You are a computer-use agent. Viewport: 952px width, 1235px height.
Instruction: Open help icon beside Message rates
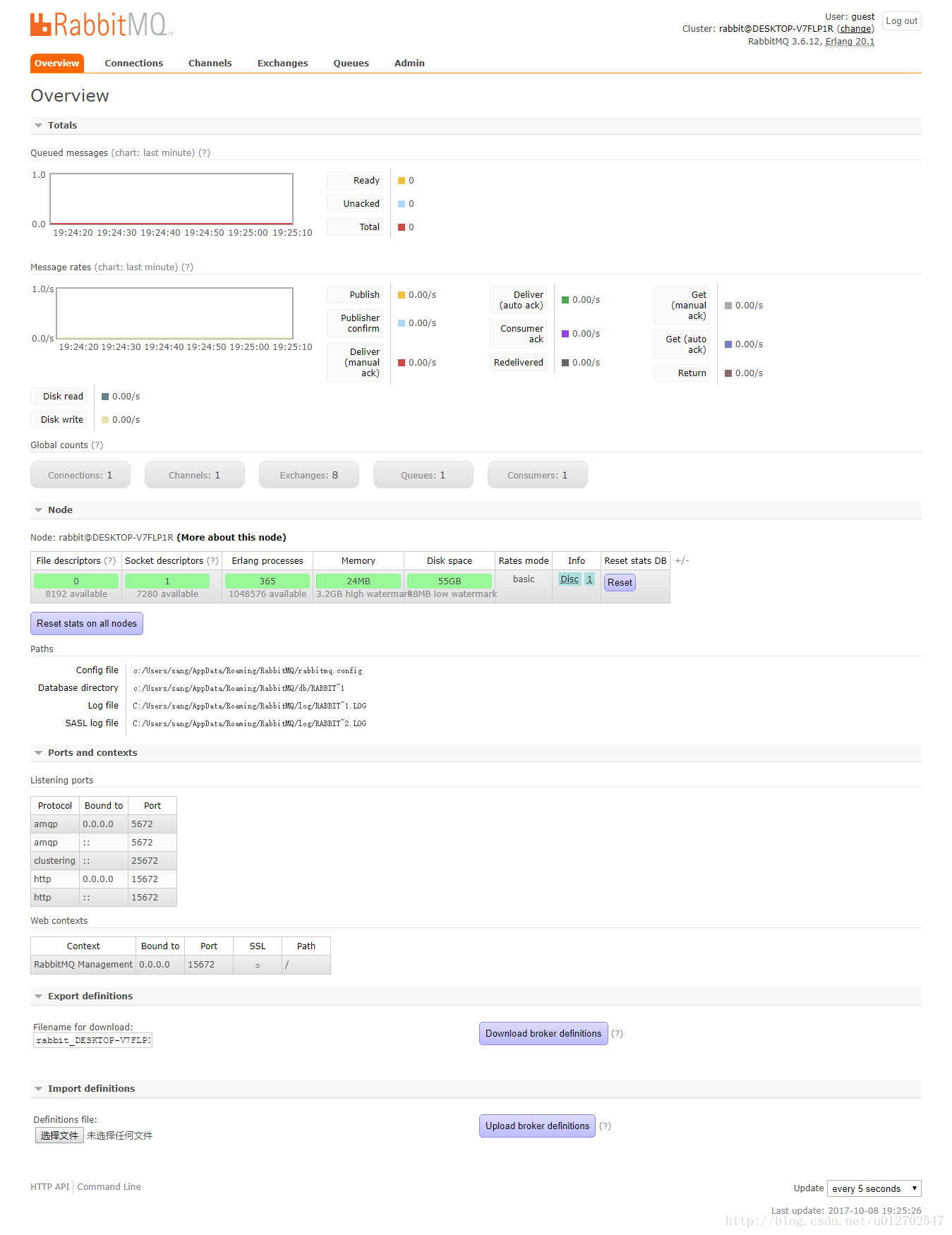(x=187, y=267)
